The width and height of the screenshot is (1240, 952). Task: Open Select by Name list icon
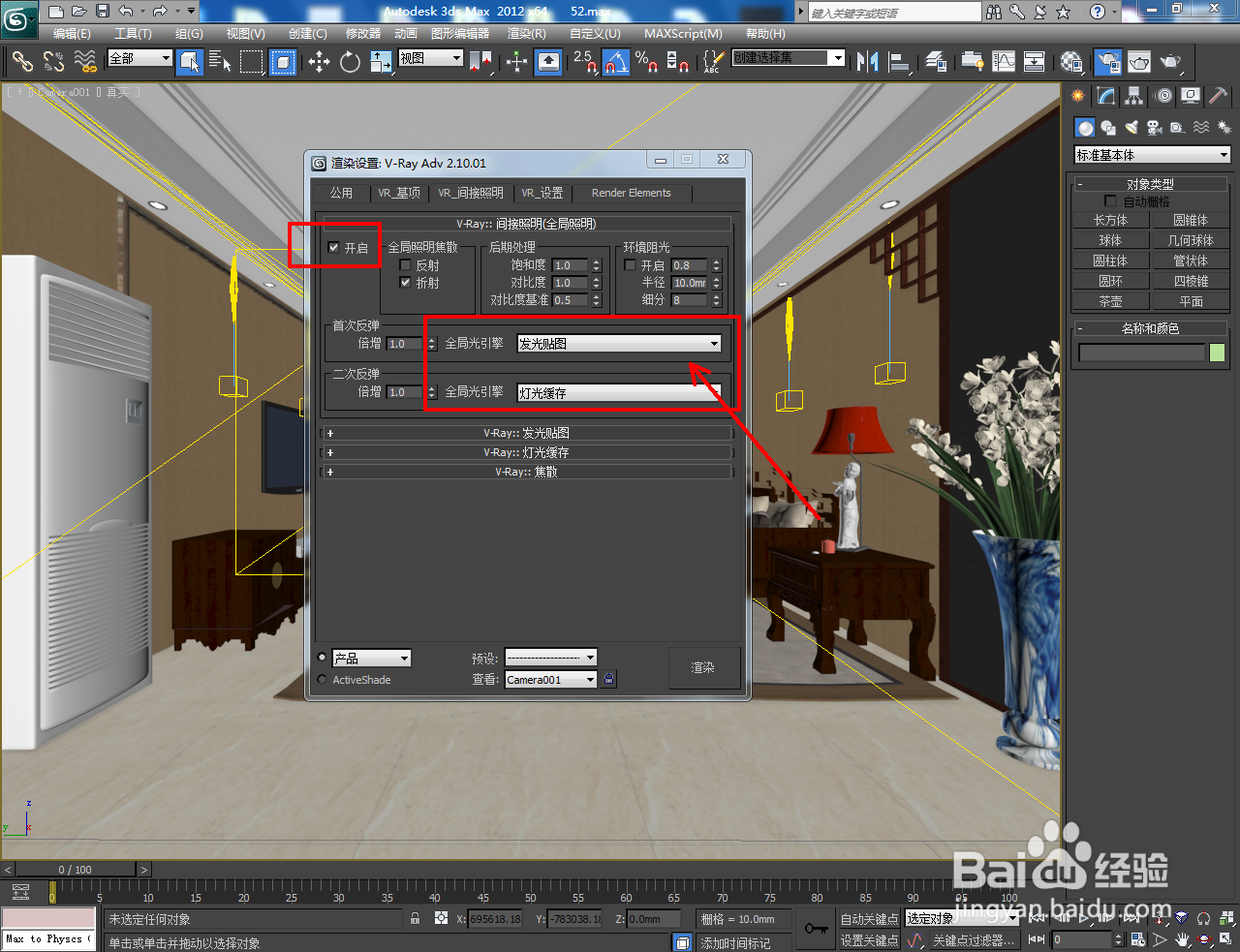point(220,62)
